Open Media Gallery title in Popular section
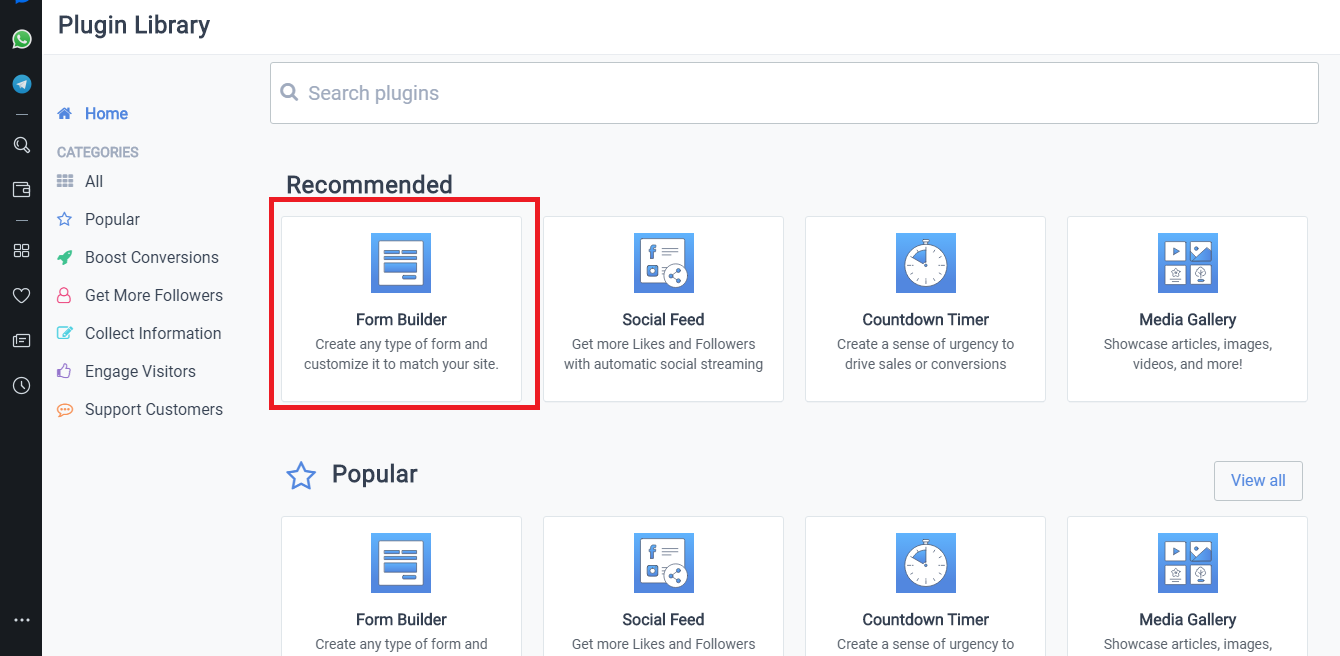Screen dimensions: 1340x656 pyautogui.click(x=1188, y=620)
